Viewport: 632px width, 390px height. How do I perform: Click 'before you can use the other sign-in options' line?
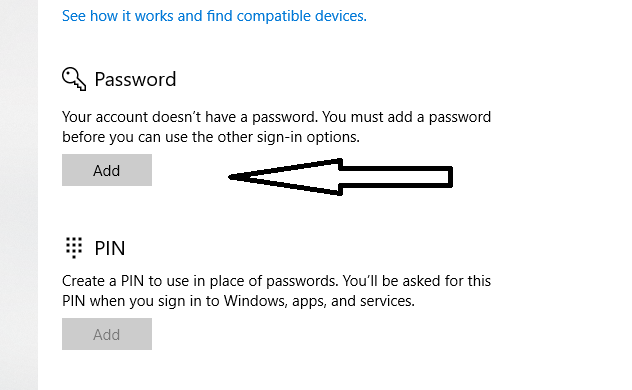[211, 137]
